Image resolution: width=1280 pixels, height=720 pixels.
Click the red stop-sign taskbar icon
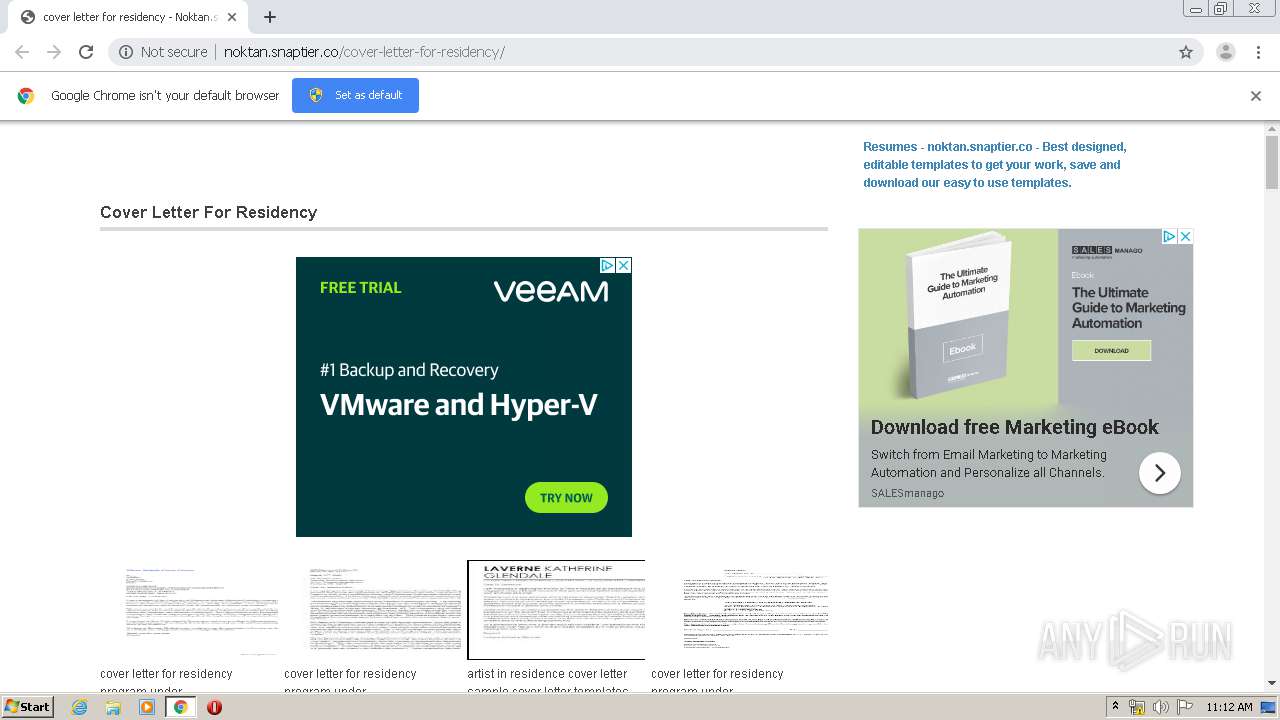pos(214,707)
